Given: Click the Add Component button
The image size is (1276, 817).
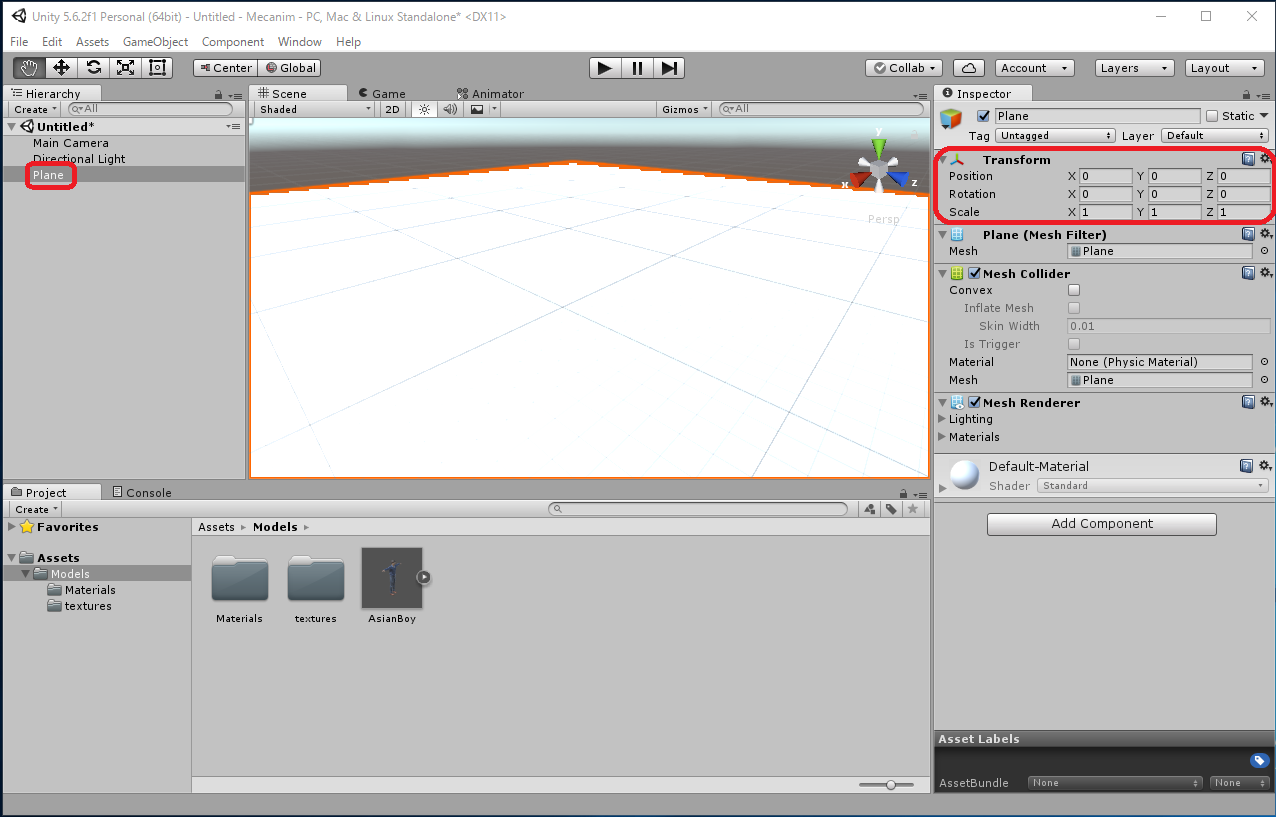Looking at the screenshot, I should click(x=1101, y=524).
